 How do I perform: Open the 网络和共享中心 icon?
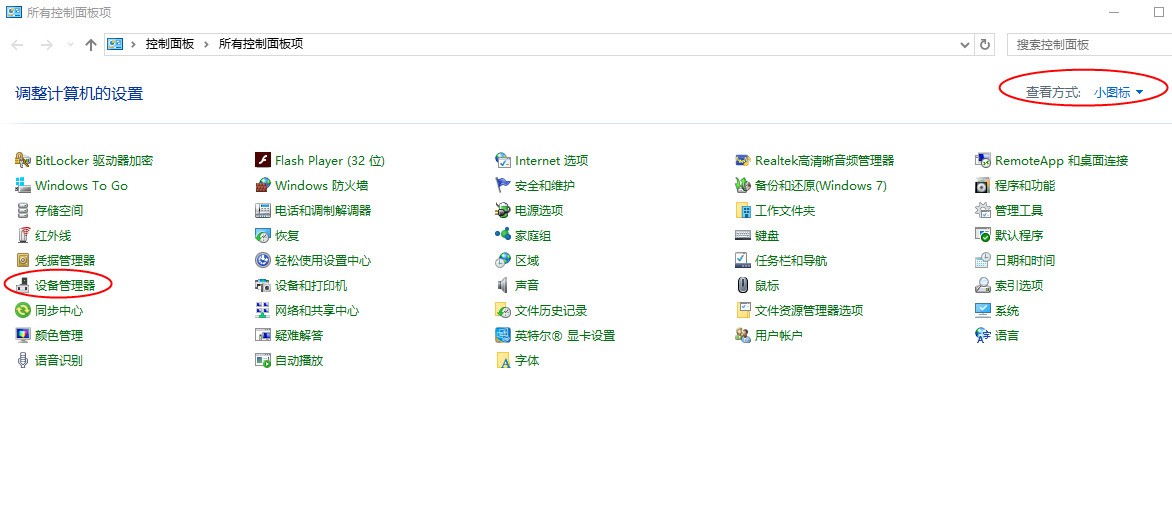tap(262, 310)
